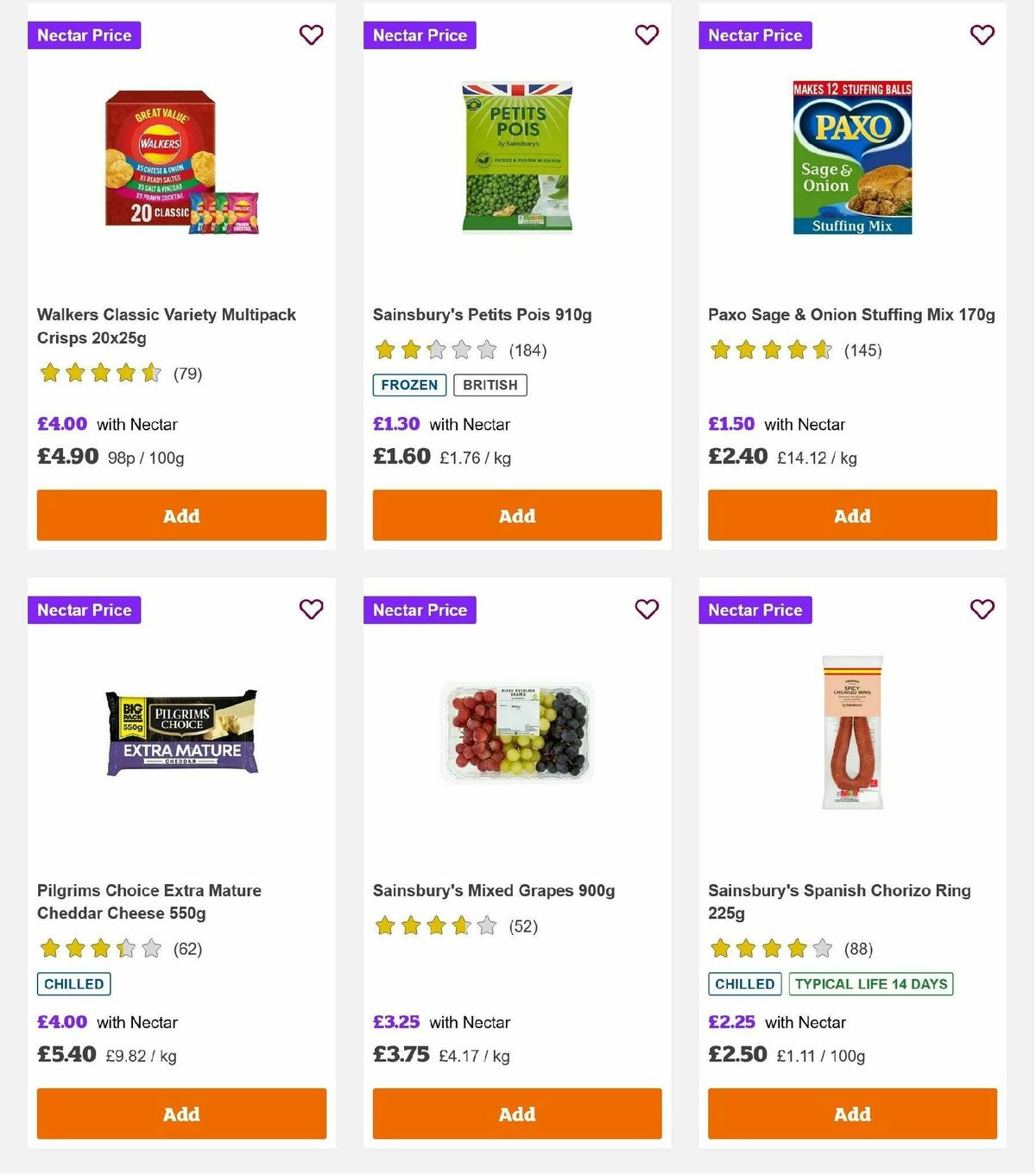
Task: Expand the (88) reviews on Spanish Chorizo Ring
Action: click(x=856, y=949)
